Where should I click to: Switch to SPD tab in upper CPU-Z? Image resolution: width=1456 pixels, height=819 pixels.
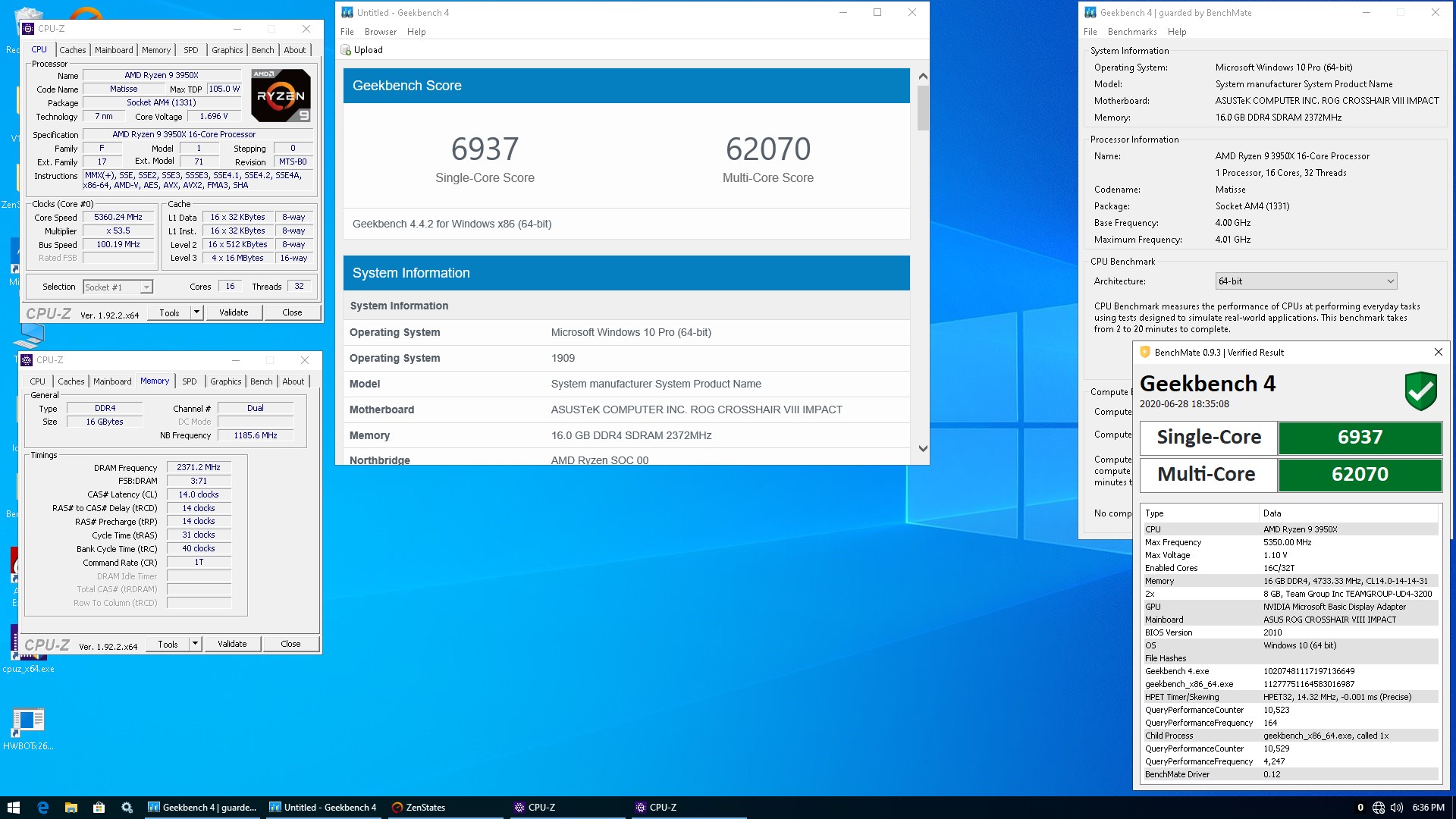pos(191,50)
